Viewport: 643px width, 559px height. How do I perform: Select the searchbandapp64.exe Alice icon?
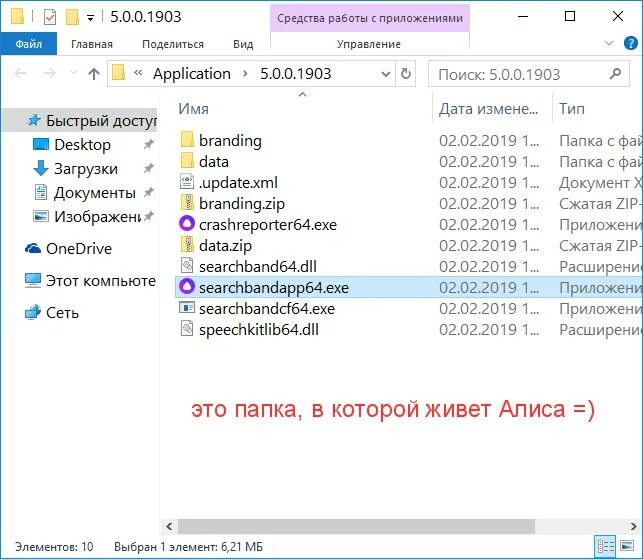(187, 287)
